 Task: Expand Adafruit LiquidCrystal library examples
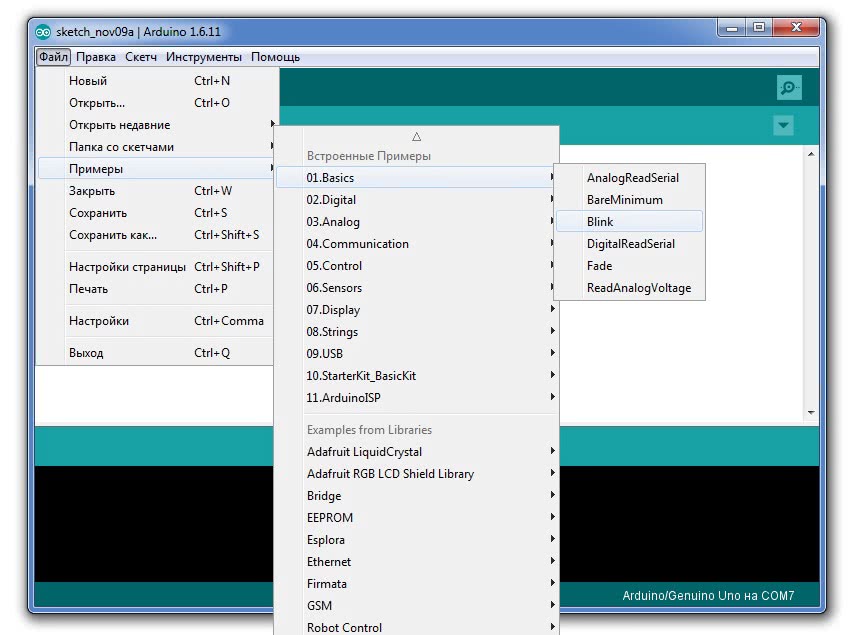[x=364, y=452]
